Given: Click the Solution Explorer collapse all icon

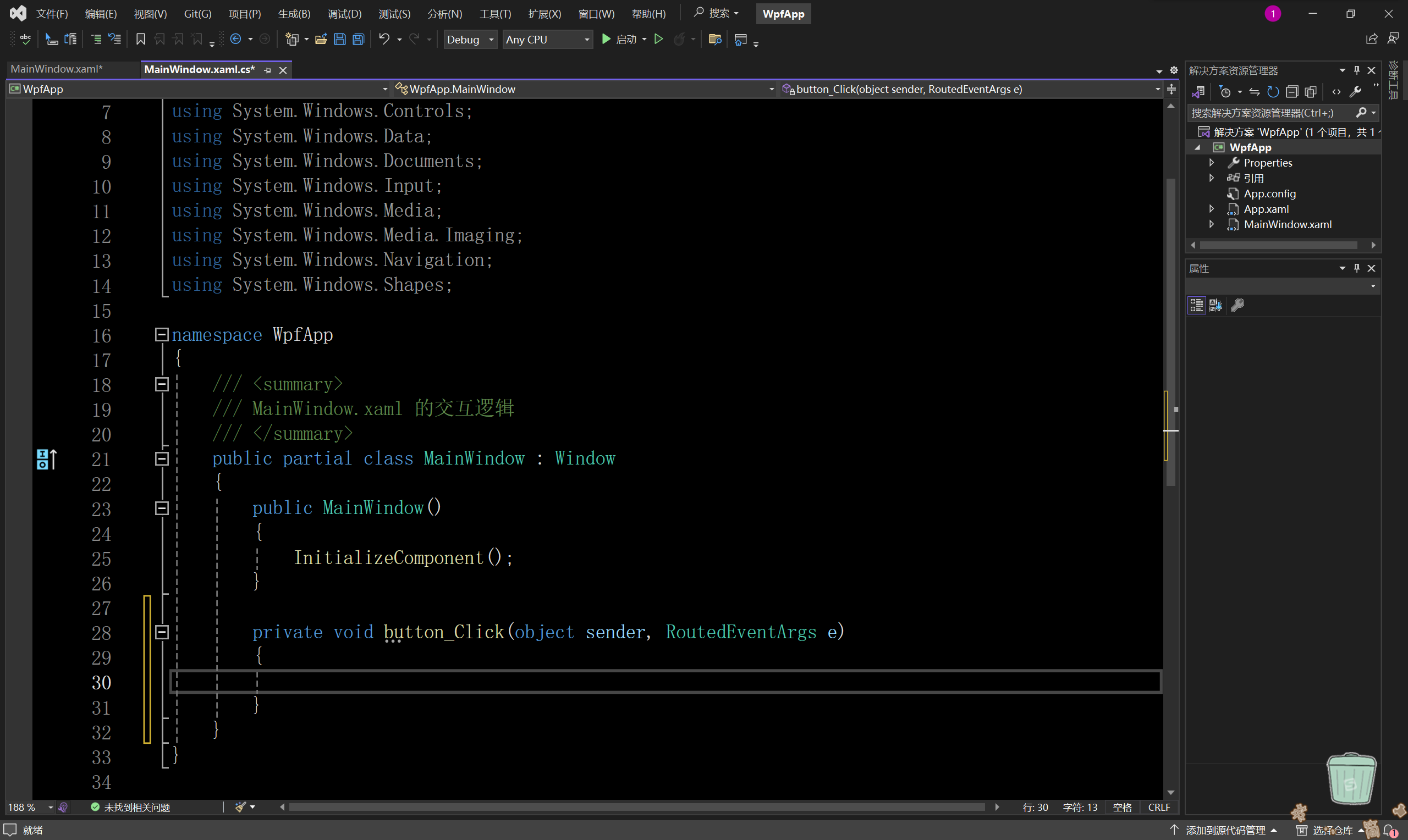Looking at the screenshot, I should 1292,92.
